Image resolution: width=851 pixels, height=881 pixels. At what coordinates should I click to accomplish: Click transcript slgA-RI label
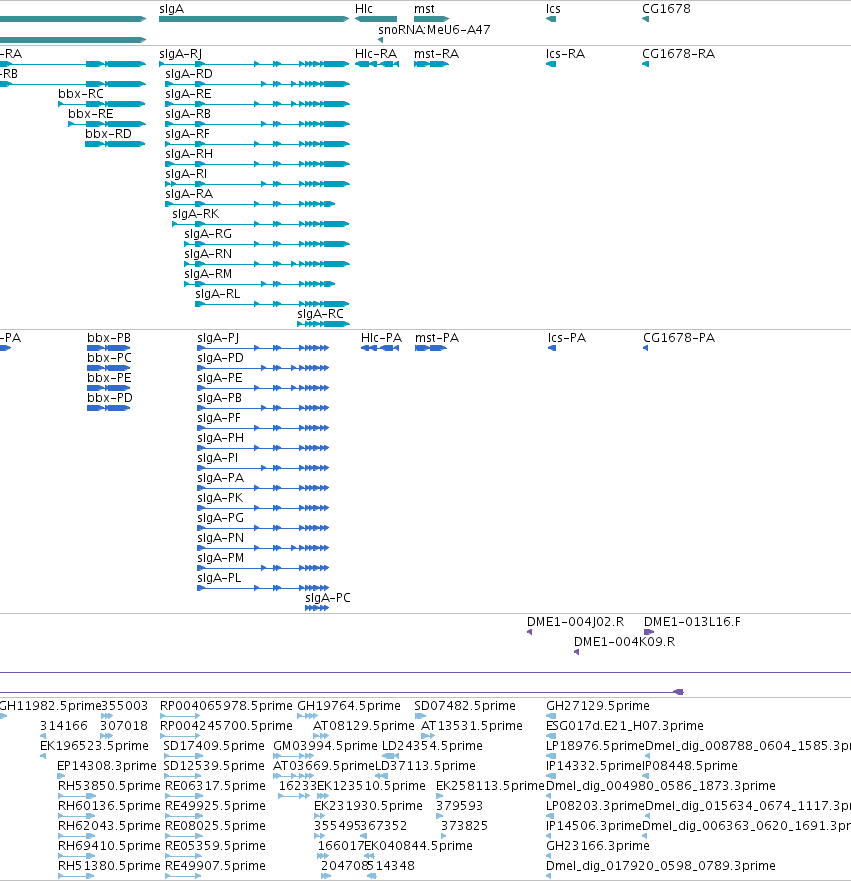click(186, 174)
